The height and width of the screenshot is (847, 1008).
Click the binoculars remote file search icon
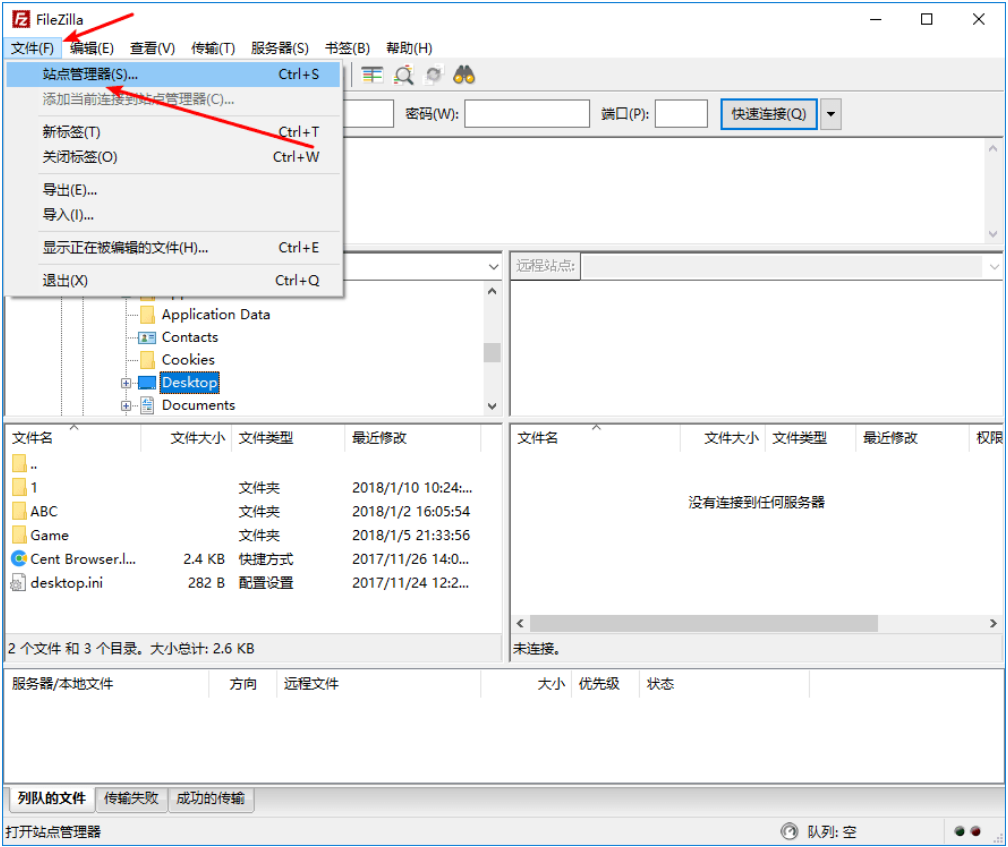(x=464, y=75)
